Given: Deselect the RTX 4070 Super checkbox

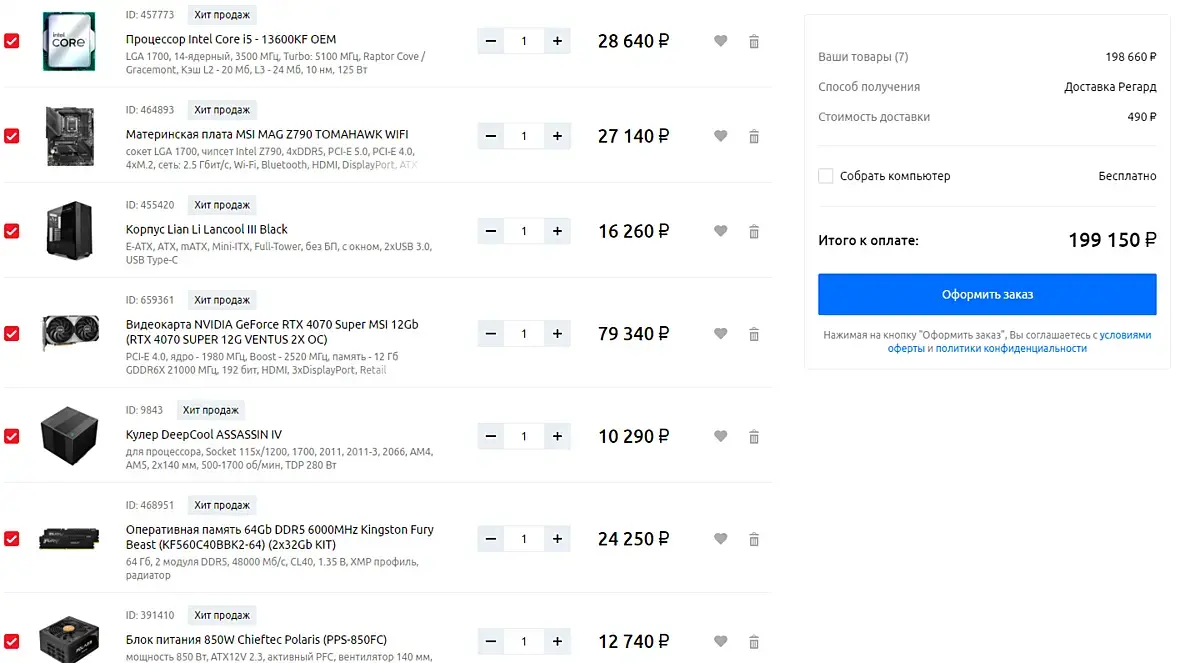Looking at the screenshot, I should 12,334.
